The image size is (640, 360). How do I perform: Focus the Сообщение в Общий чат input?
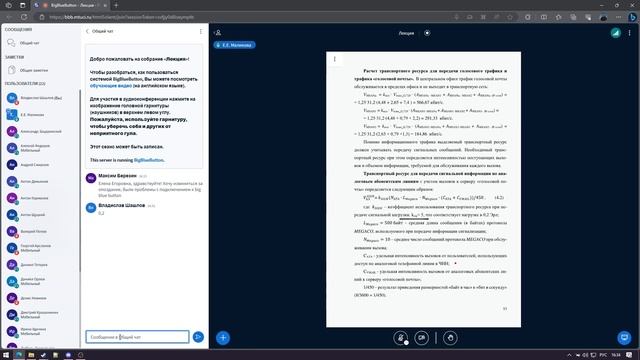(x=138, y=337)
